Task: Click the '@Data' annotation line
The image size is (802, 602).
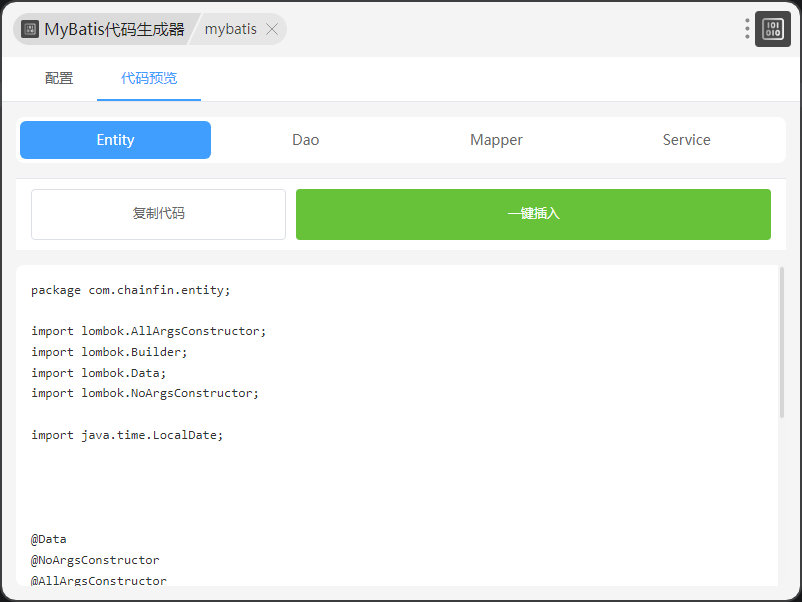Action: 49,539
